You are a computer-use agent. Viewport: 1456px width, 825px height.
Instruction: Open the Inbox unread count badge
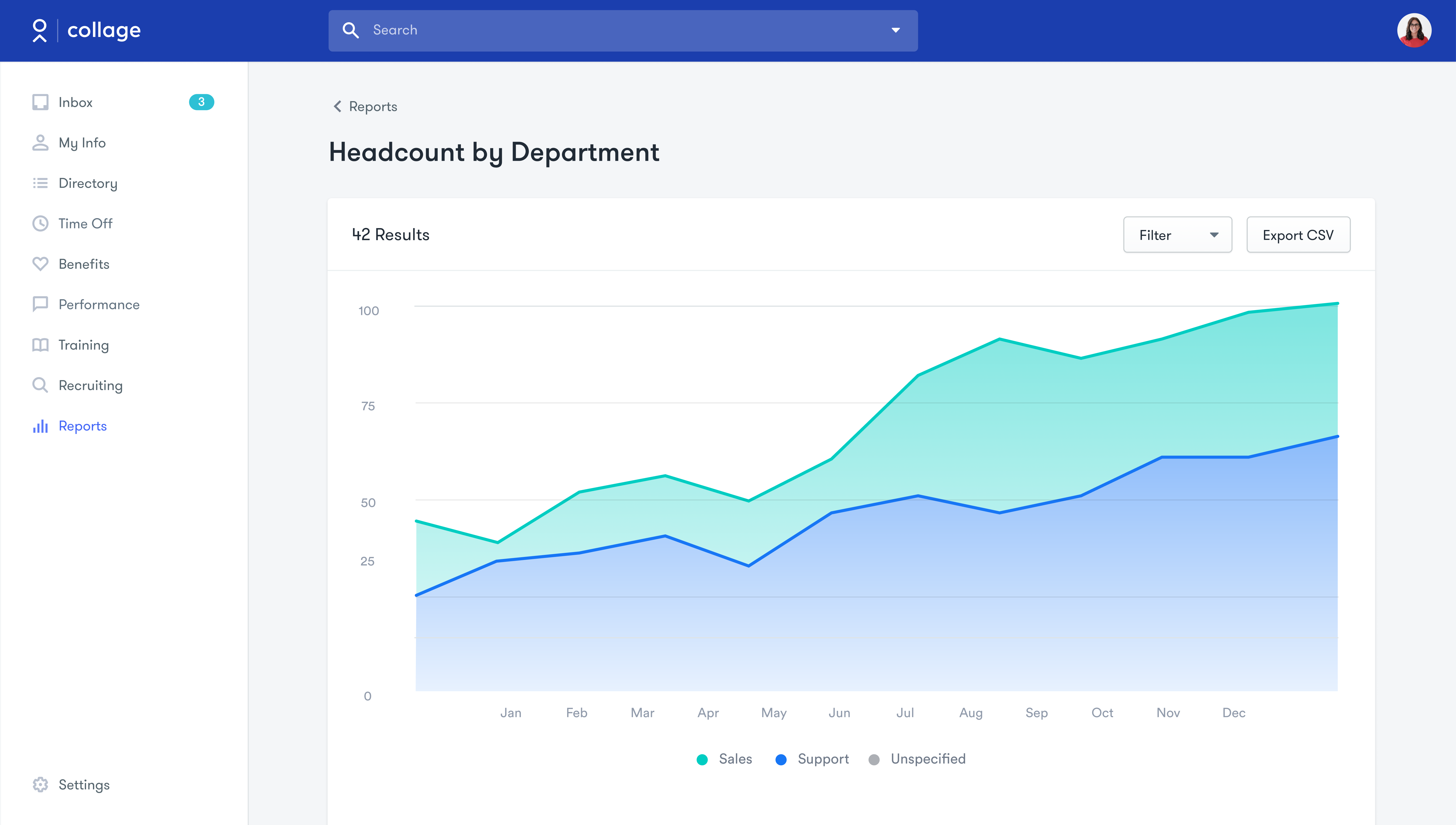click(201, 102)
